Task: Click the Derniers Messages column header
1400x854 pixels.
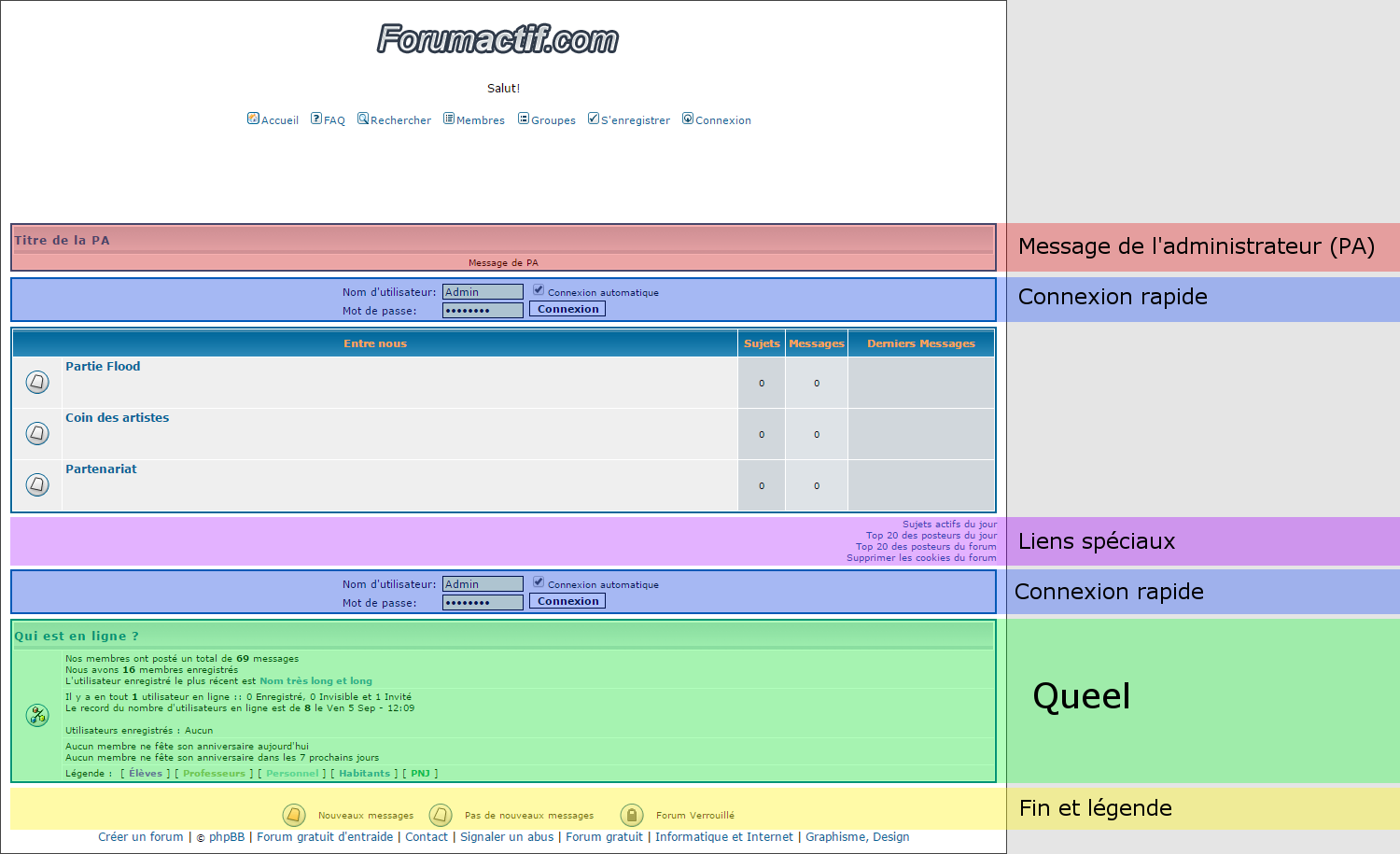Action: [921, 343]
